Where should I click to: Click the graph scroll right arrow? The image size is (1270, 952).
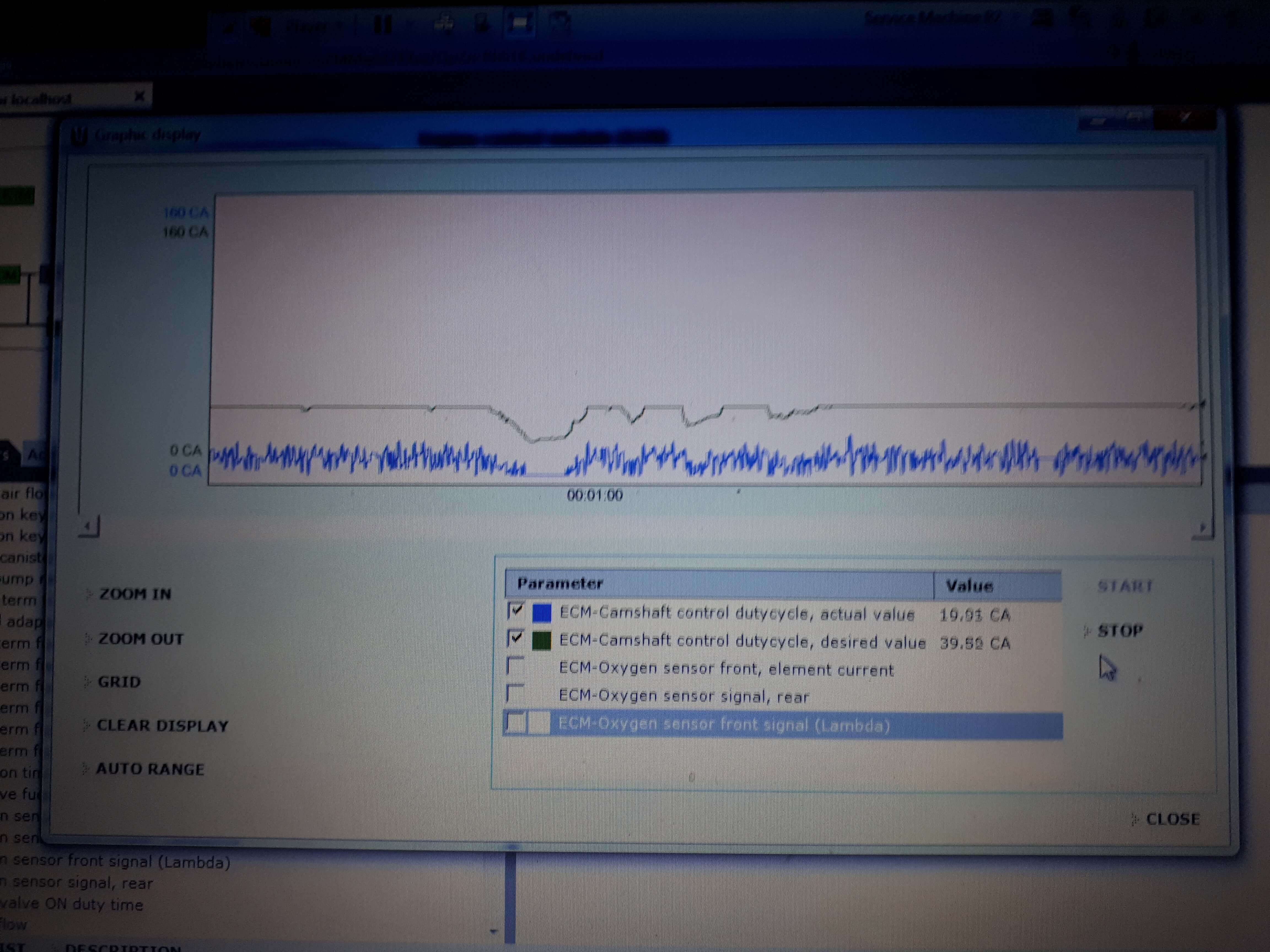pyautogui.click(x=1202, y=527)
